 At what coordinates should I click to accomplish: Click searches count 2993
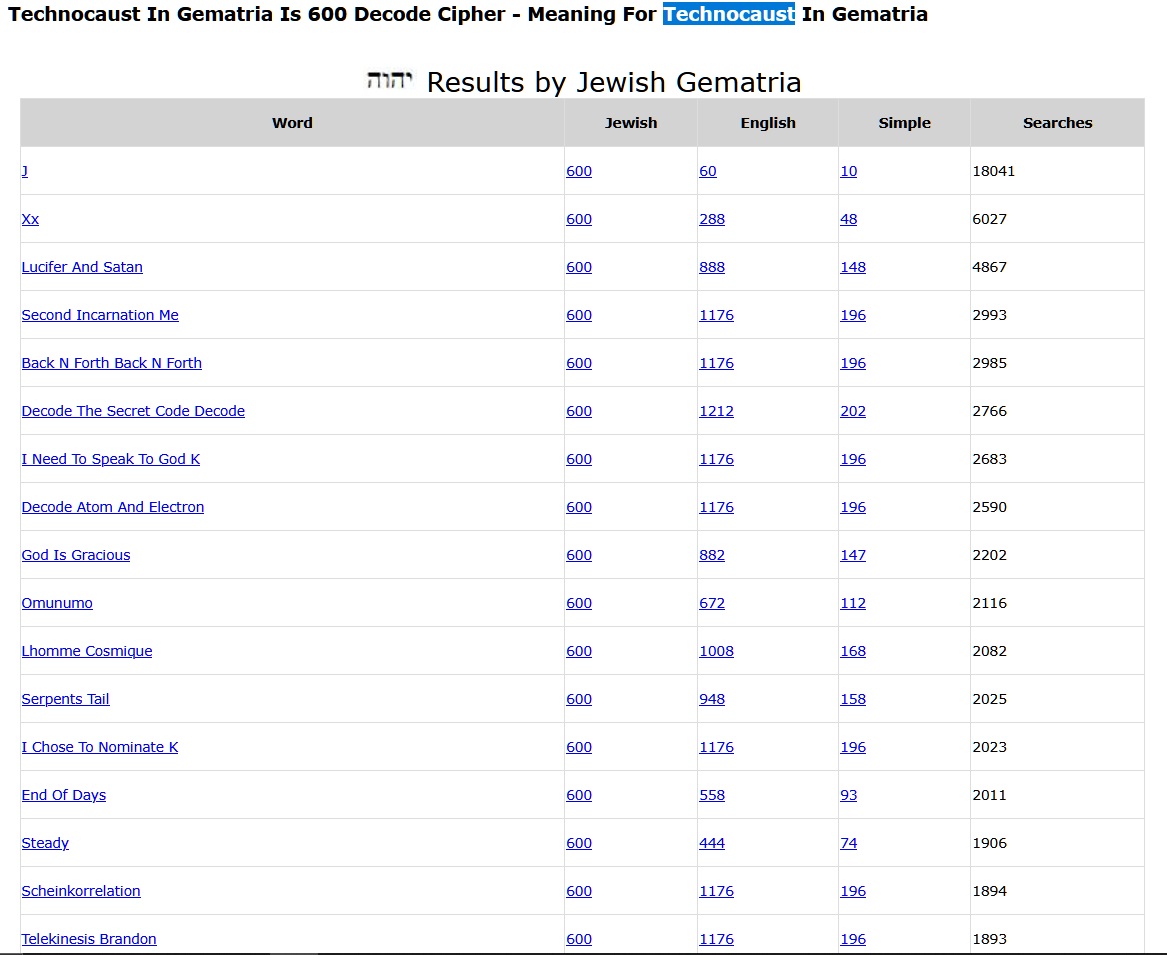pos(989,315)
